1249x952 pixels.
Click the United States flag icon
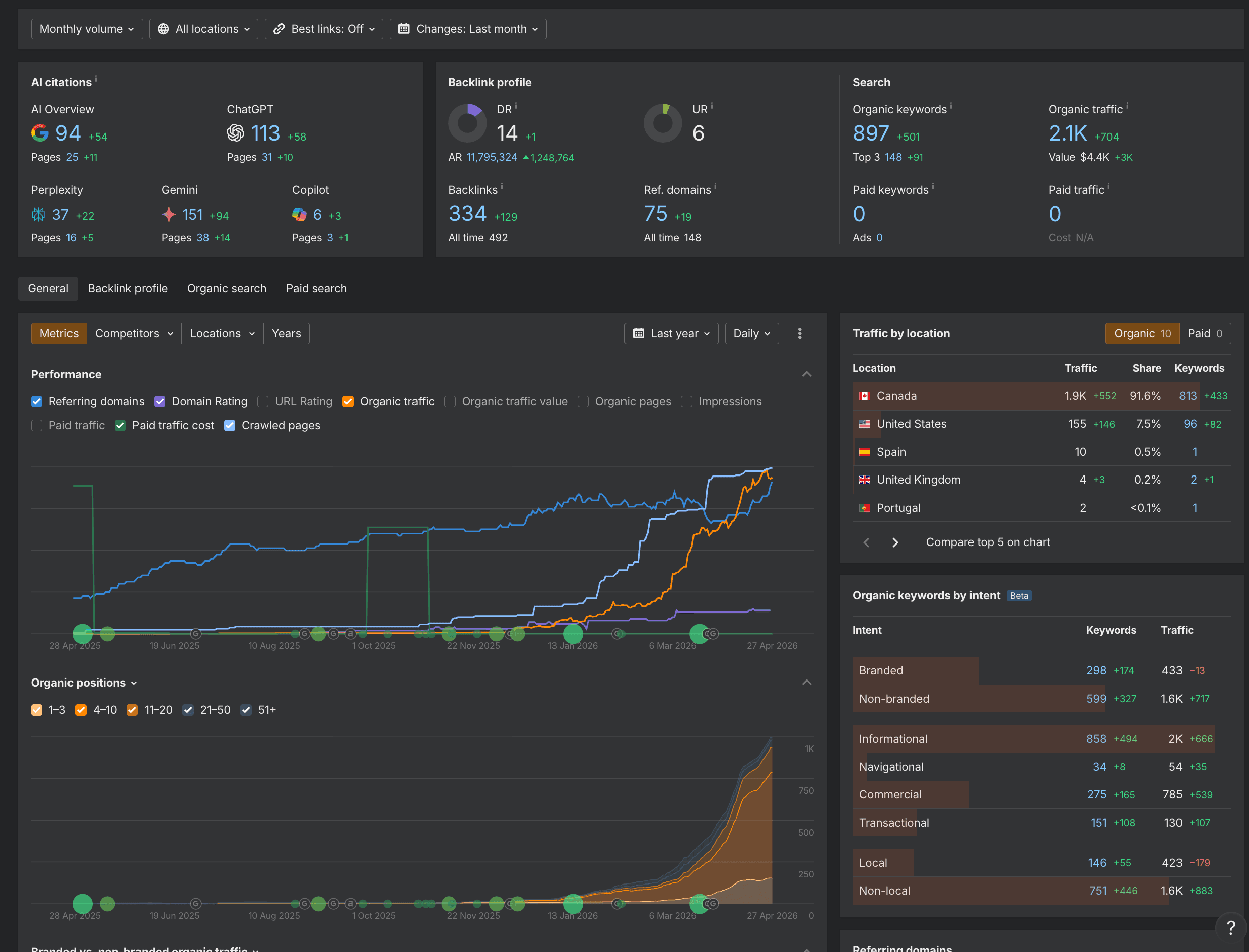[x=864, y=424]
